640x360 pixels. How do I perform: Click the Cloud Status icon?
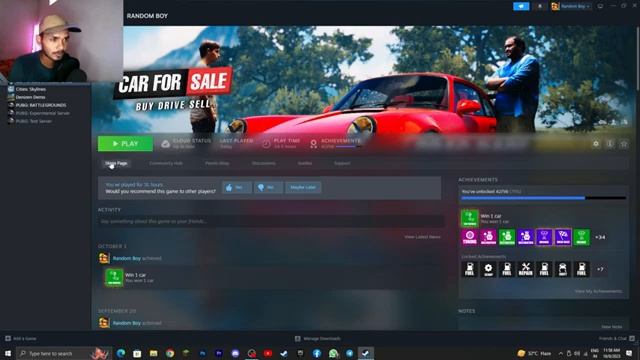165,144
